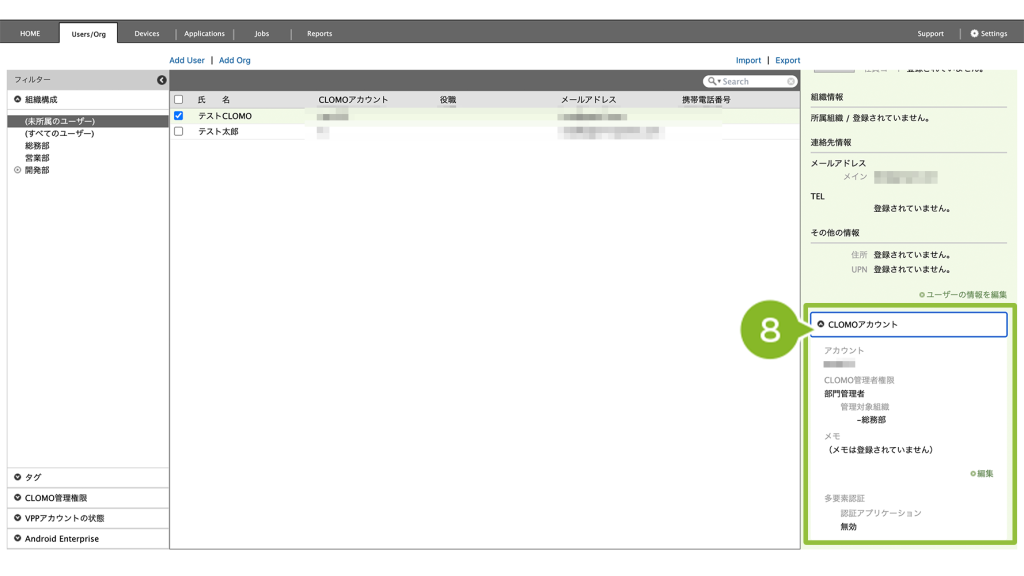
Task: Click the icon beside ユーザーの情報を編集
Action: (x=922, y=295)
